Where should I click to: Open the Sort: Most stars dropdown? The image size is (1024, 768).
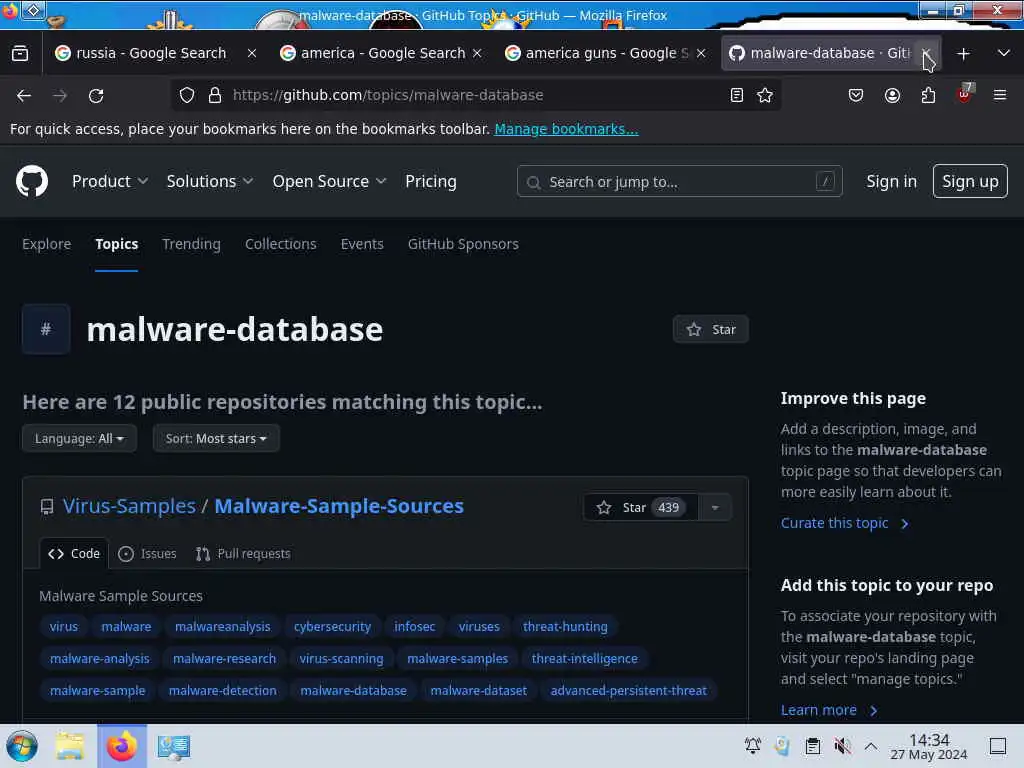coord(216,438)
